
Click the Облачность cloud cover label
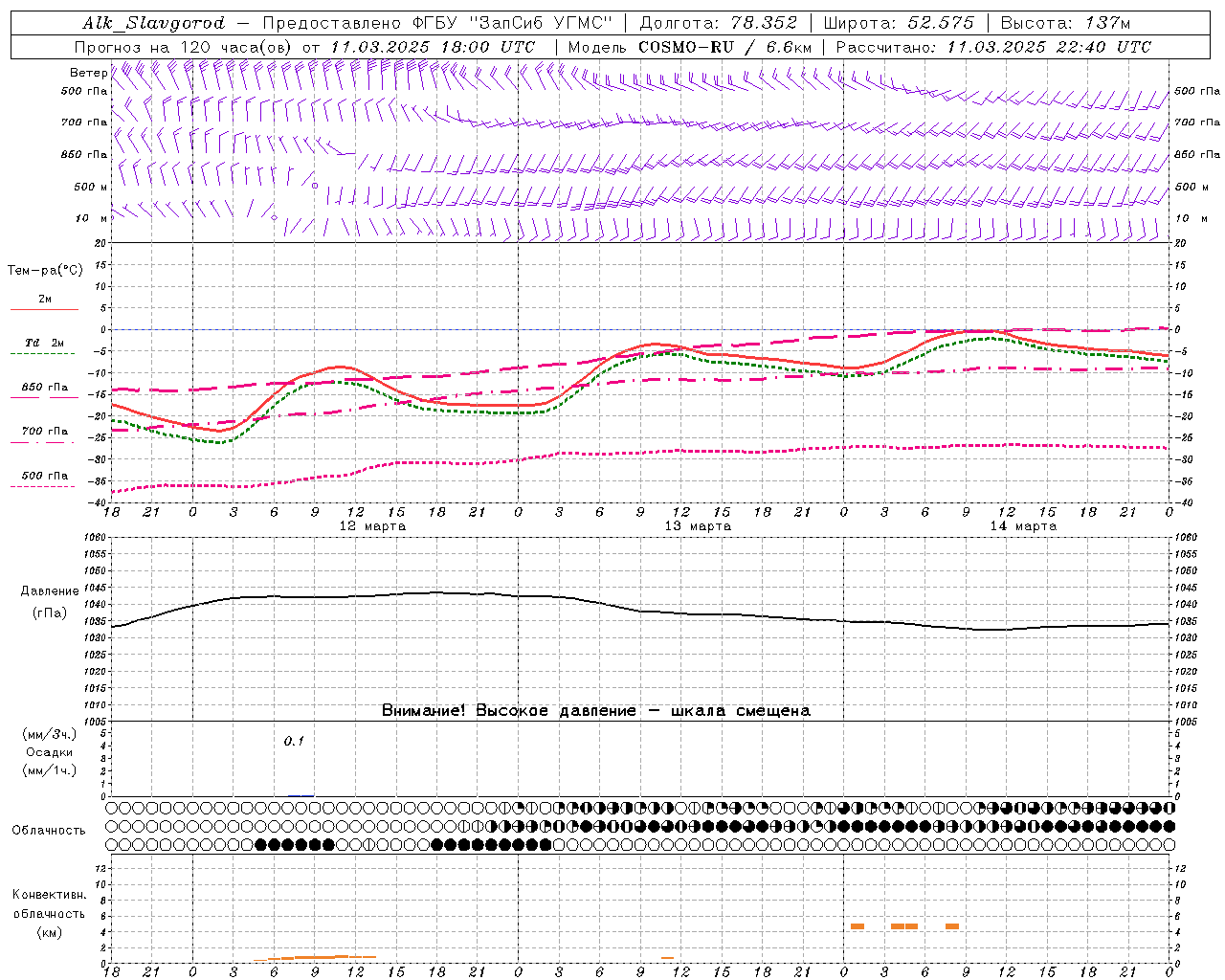coord(49,830)
